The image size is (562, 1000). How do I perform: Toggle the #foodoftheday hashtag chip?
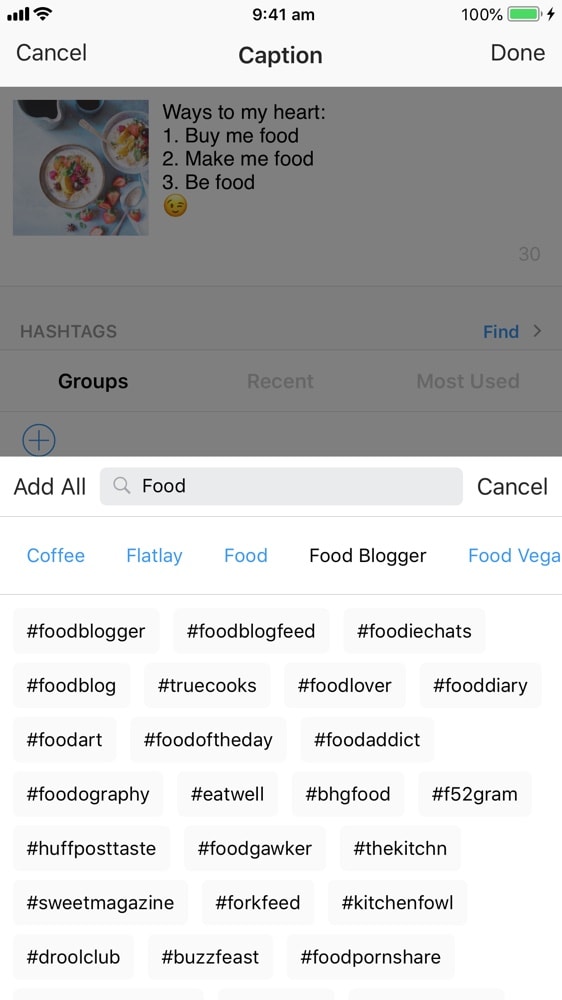coord(208,740)
